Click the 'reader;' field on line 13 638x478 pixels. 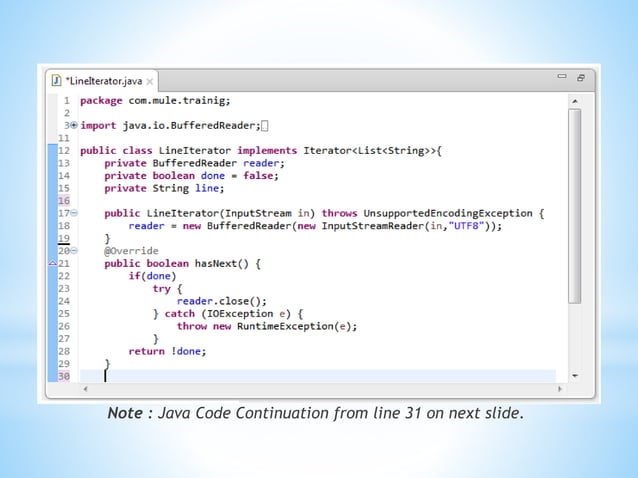click(x=264, y=163)
